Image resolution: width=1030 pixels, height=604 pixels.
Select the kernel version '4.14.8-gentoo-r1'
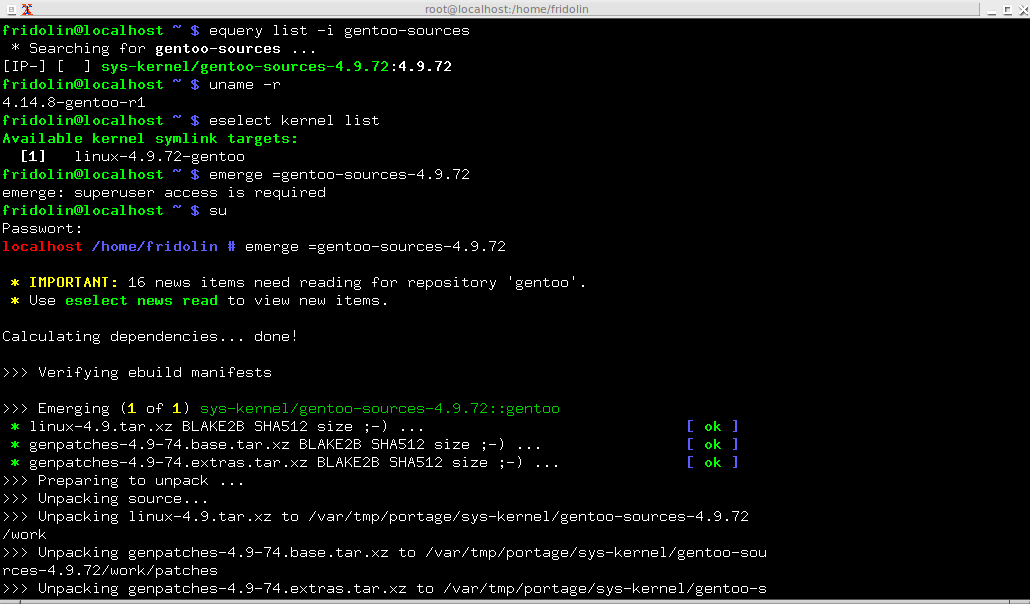point(74,103)
